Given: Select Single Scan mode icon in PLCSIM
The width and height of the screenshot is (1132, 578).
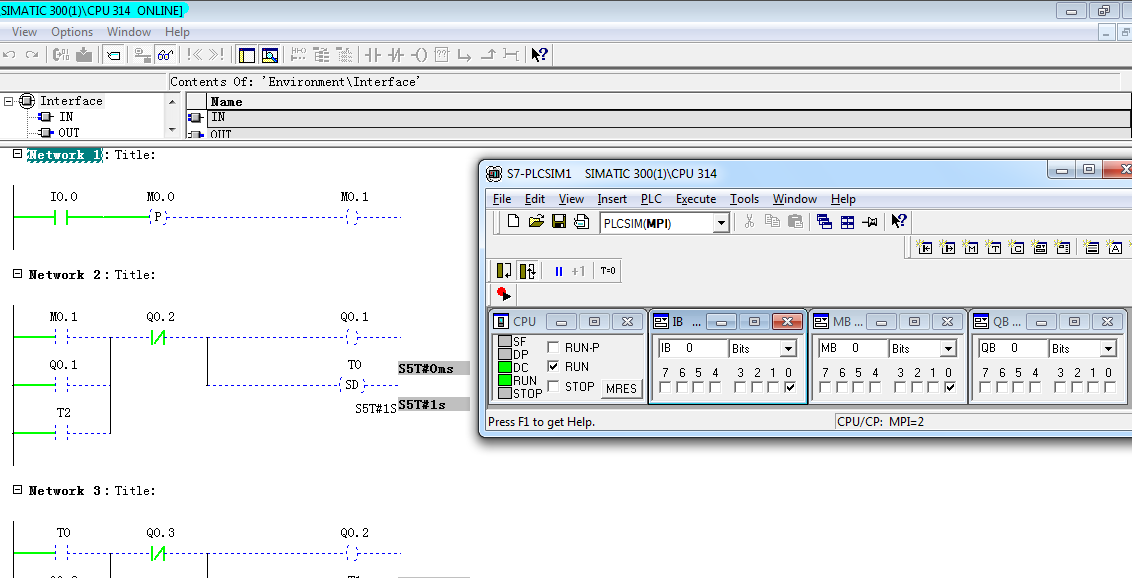Looking at the screenshot, I should 505,271.
